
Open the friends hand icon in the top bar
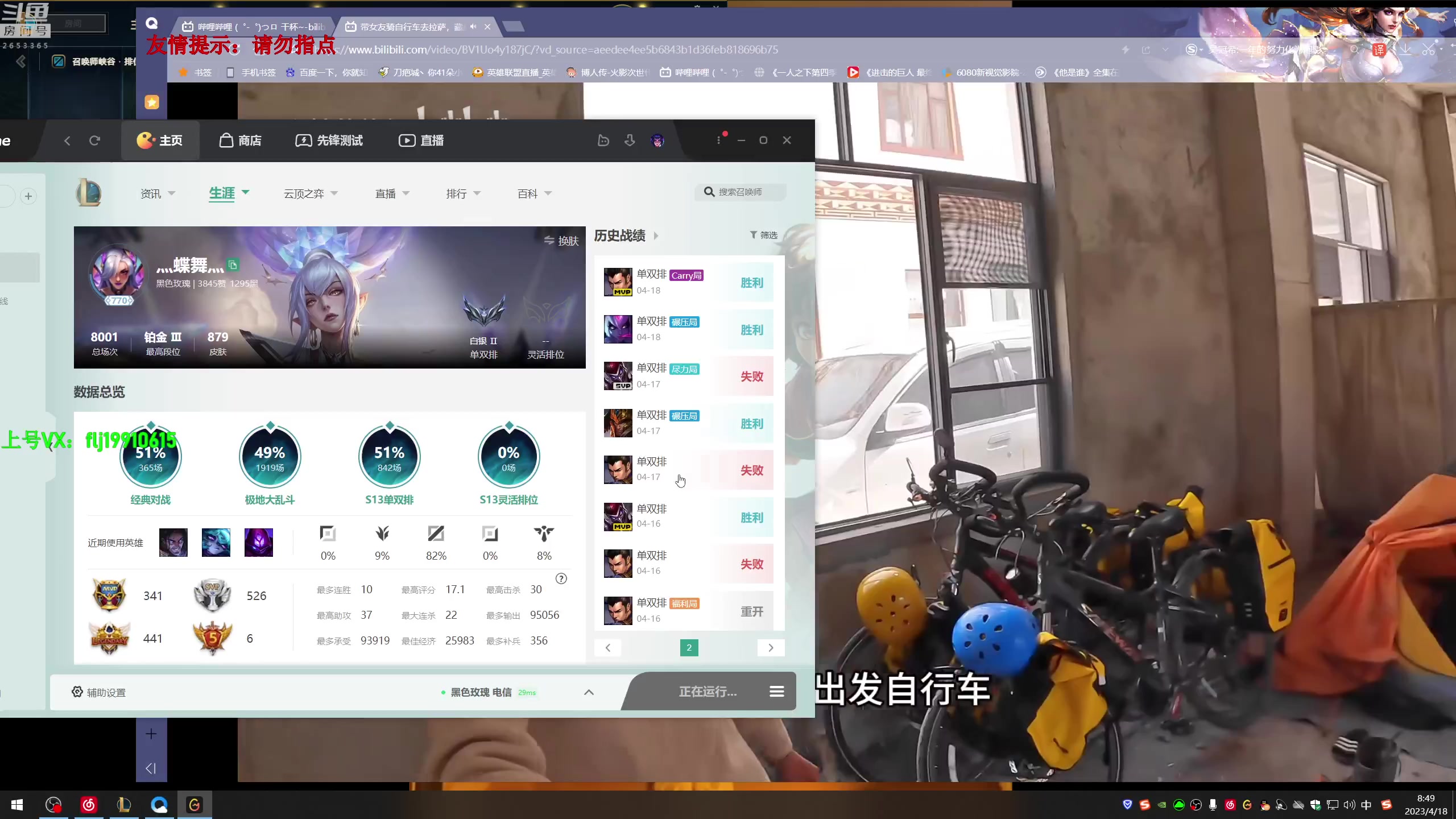(x=603, y=140)
